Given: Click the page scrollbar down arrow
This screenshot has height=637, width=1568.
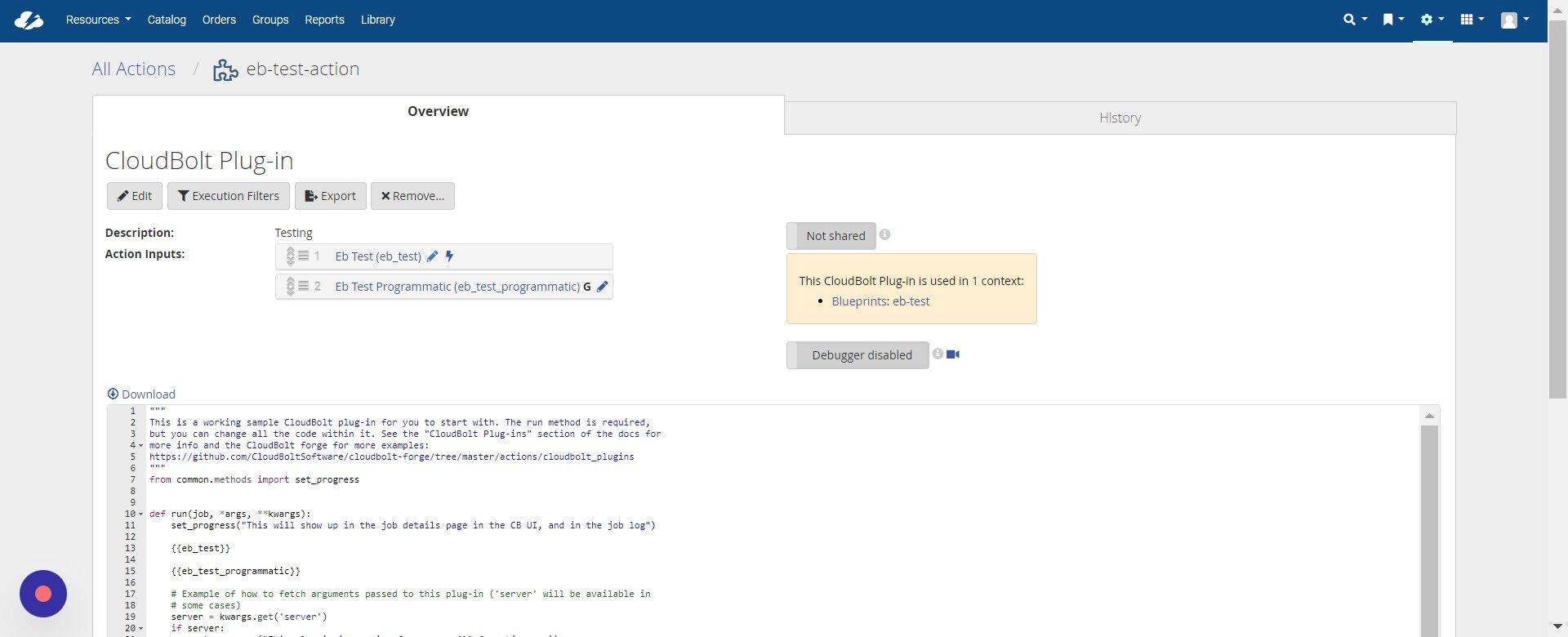Looking at the screenshot, I should [x=1557, y=626].
